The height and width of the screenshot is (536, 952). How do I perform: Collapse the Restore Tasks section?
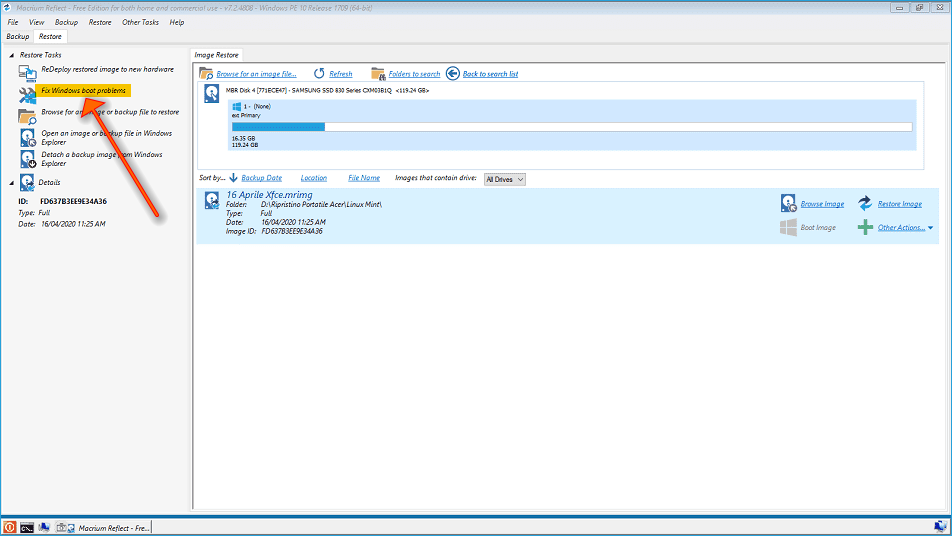click(x=12, y=55)
